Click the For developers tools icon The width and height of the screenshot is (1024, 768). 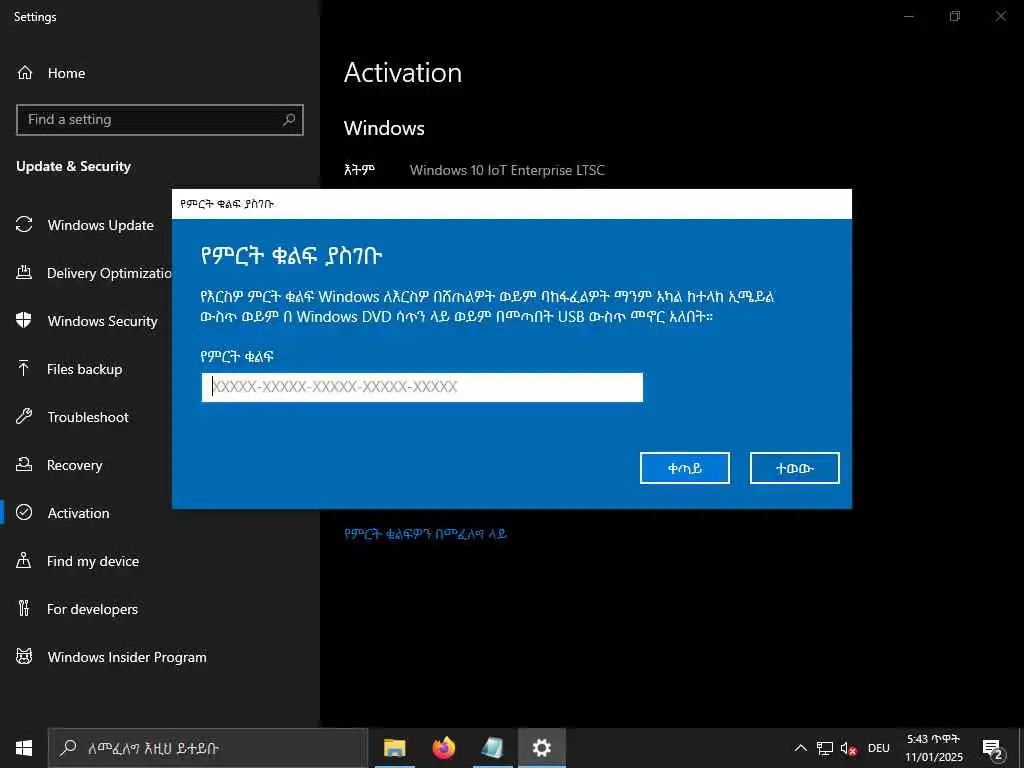(24, 609)
